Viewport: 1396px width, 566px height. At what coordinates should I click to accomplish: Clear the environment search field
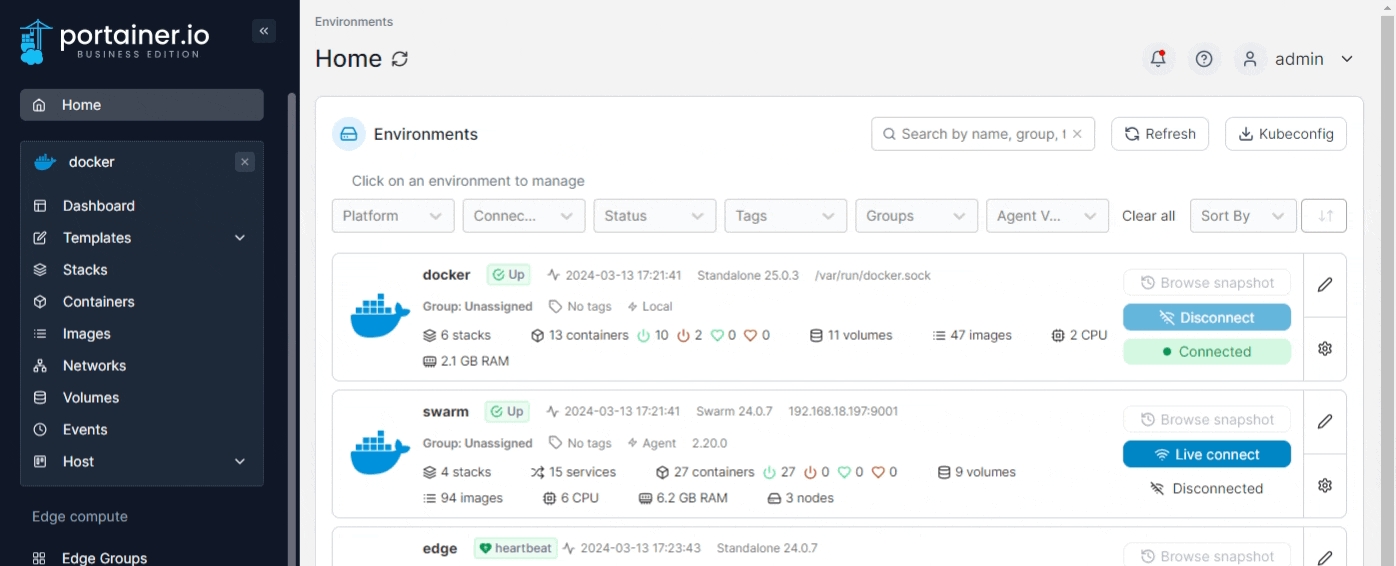(1077, 134)
